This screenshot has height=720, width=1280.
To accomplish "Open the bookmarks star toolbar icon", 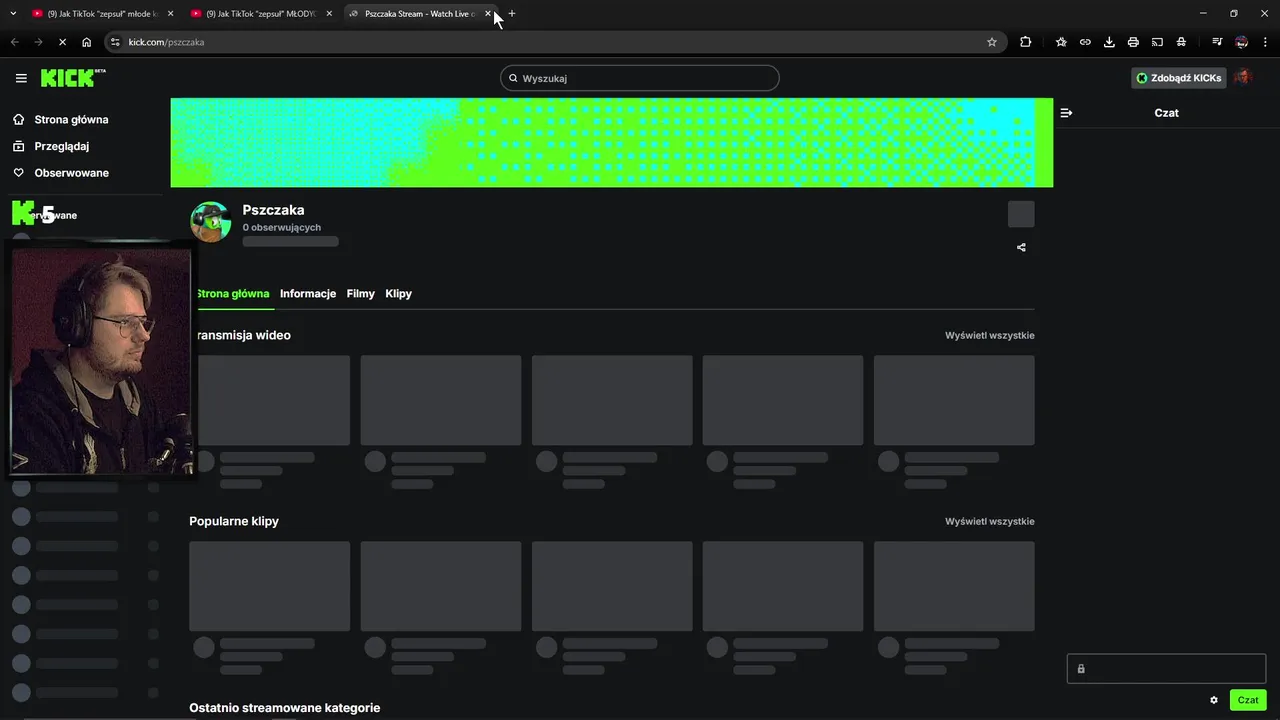I will point(1061,42).
